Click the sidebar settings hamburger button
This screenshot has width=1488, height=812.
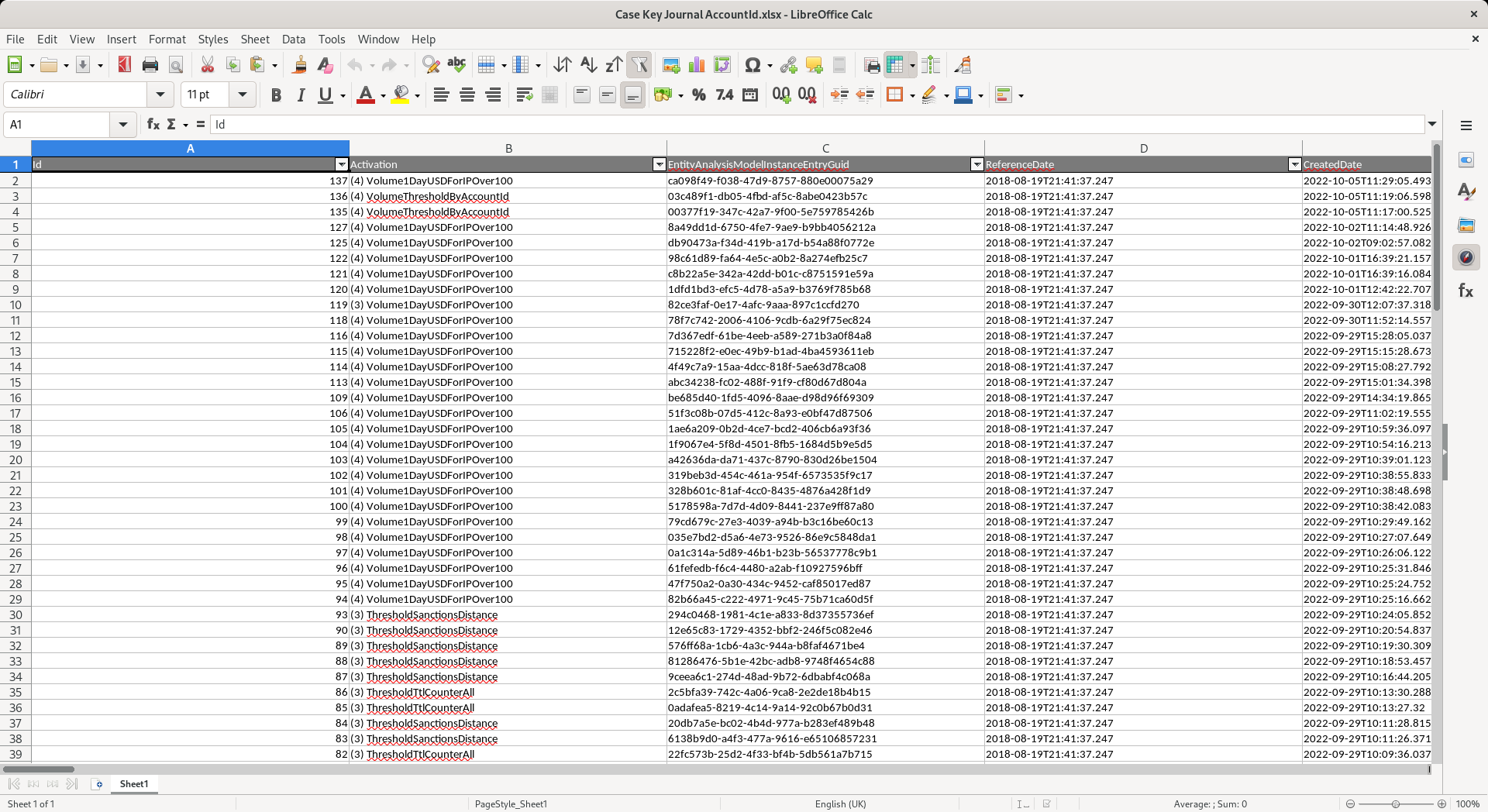1466,125
